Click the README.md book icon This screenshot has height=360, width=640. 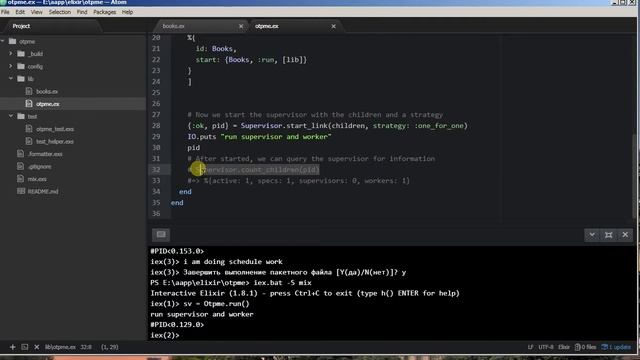click(21, 191)
